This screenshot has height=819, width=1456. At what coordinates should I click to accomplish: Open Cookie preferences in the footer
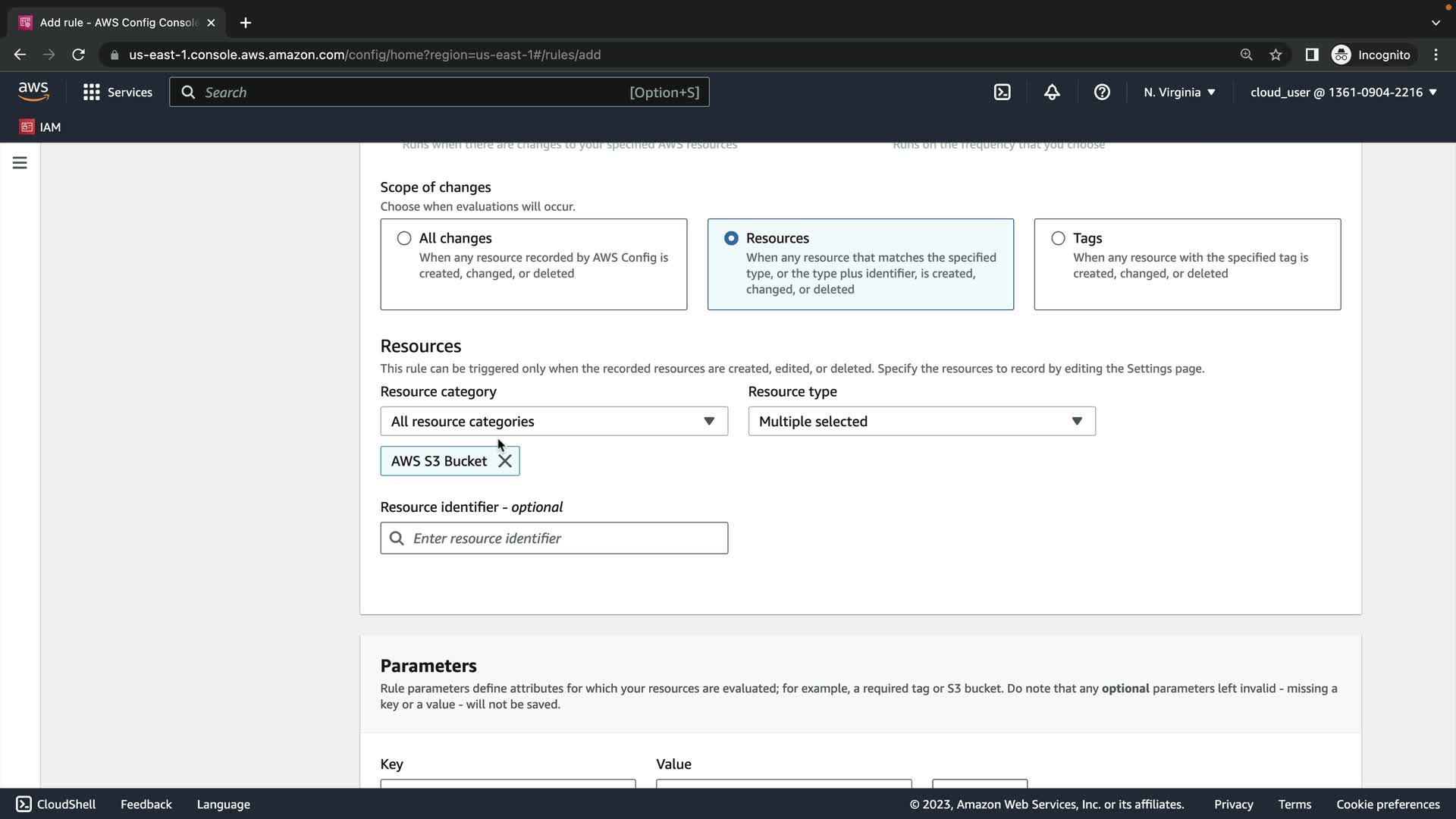pos(1388,804)
